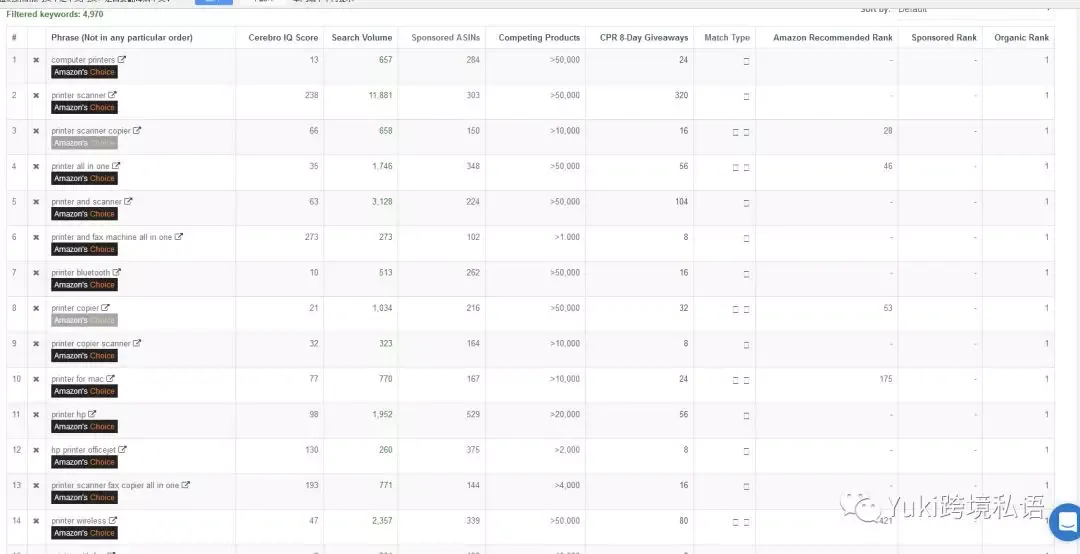1080x554 pixels.
Task: Open external link for 'printer for mac'
Action: 111,378
